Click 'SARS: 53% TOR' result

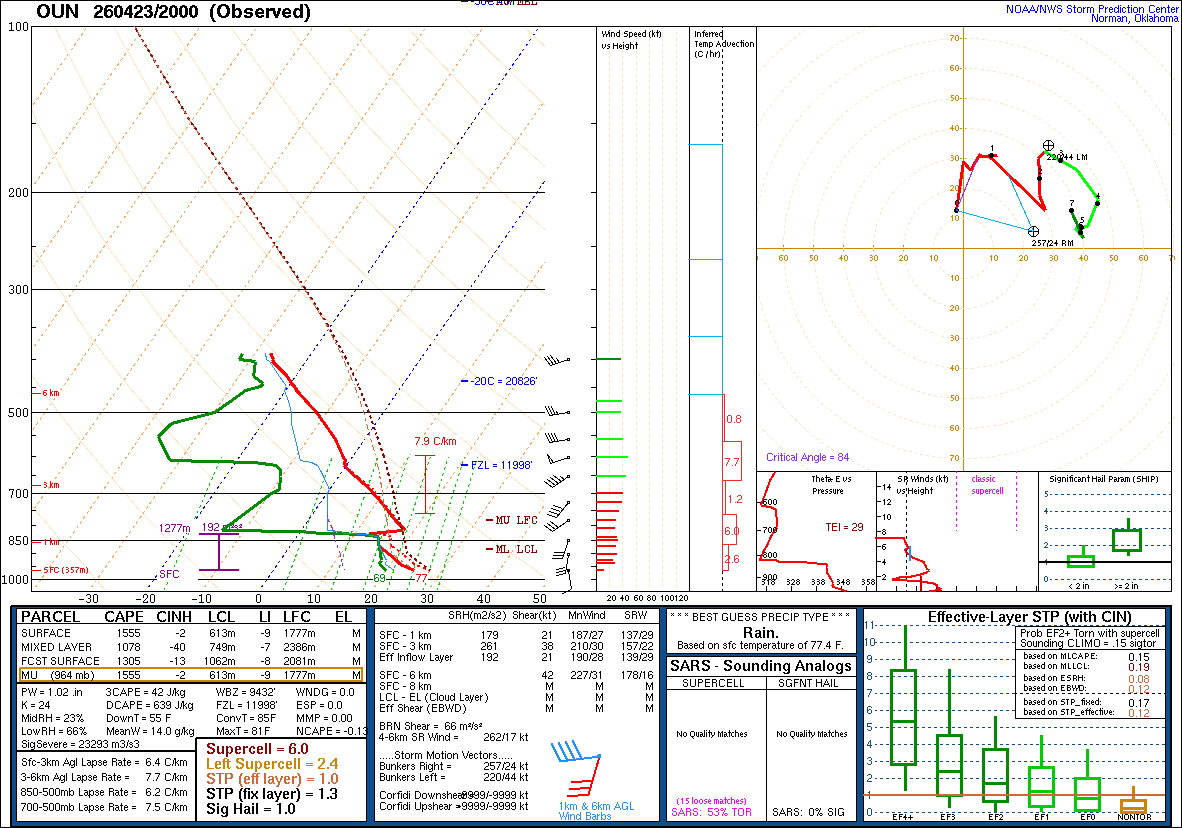711,812
